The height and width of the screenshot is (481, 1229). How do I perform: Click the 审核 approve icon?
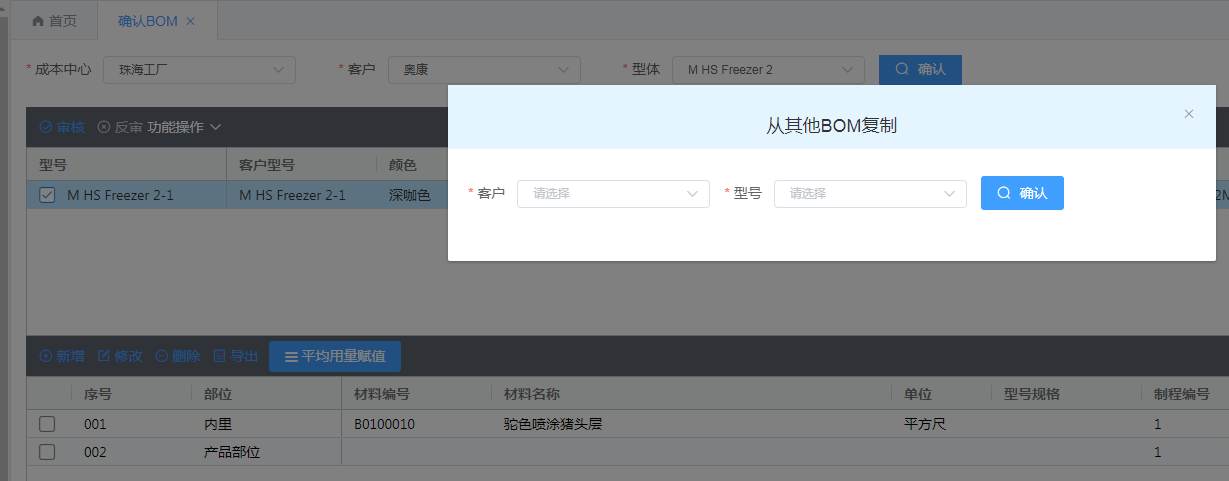(45, 128)
